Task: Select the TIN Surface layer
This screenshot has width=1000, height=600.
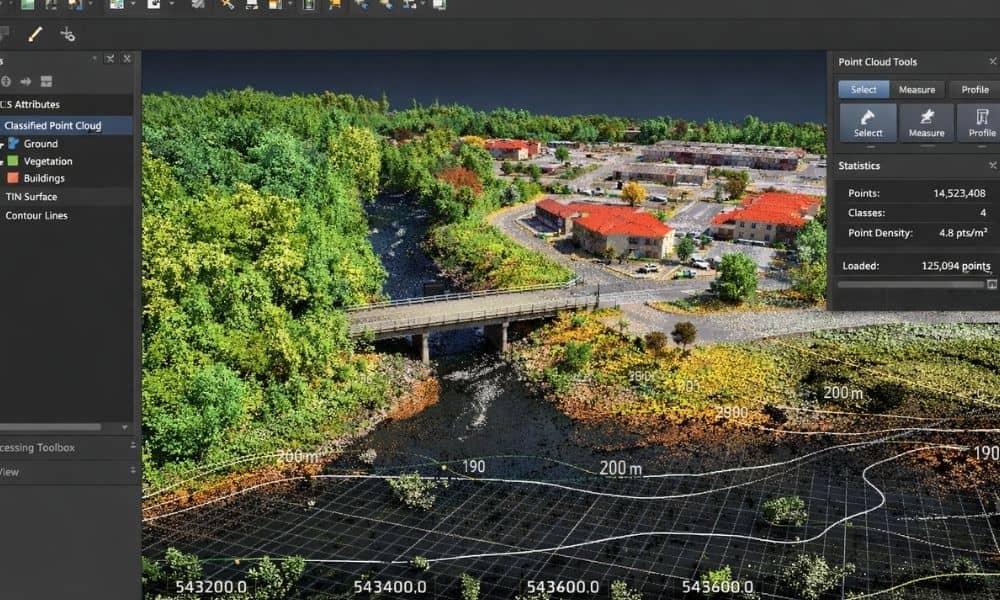Action: tap(31, 197)
